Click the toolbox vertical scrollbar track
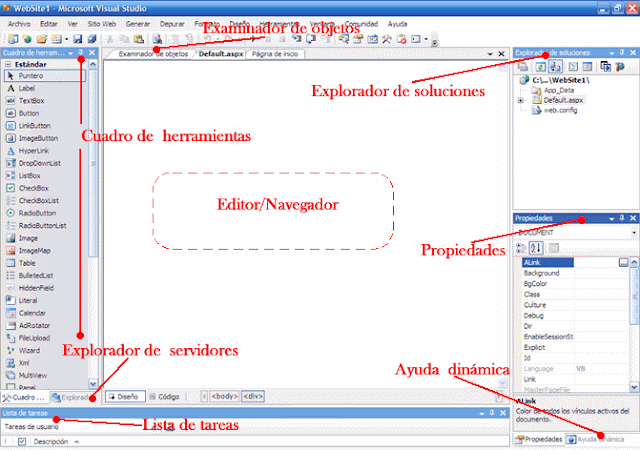This screenshot has height=450, width=640. coord(93,319)
